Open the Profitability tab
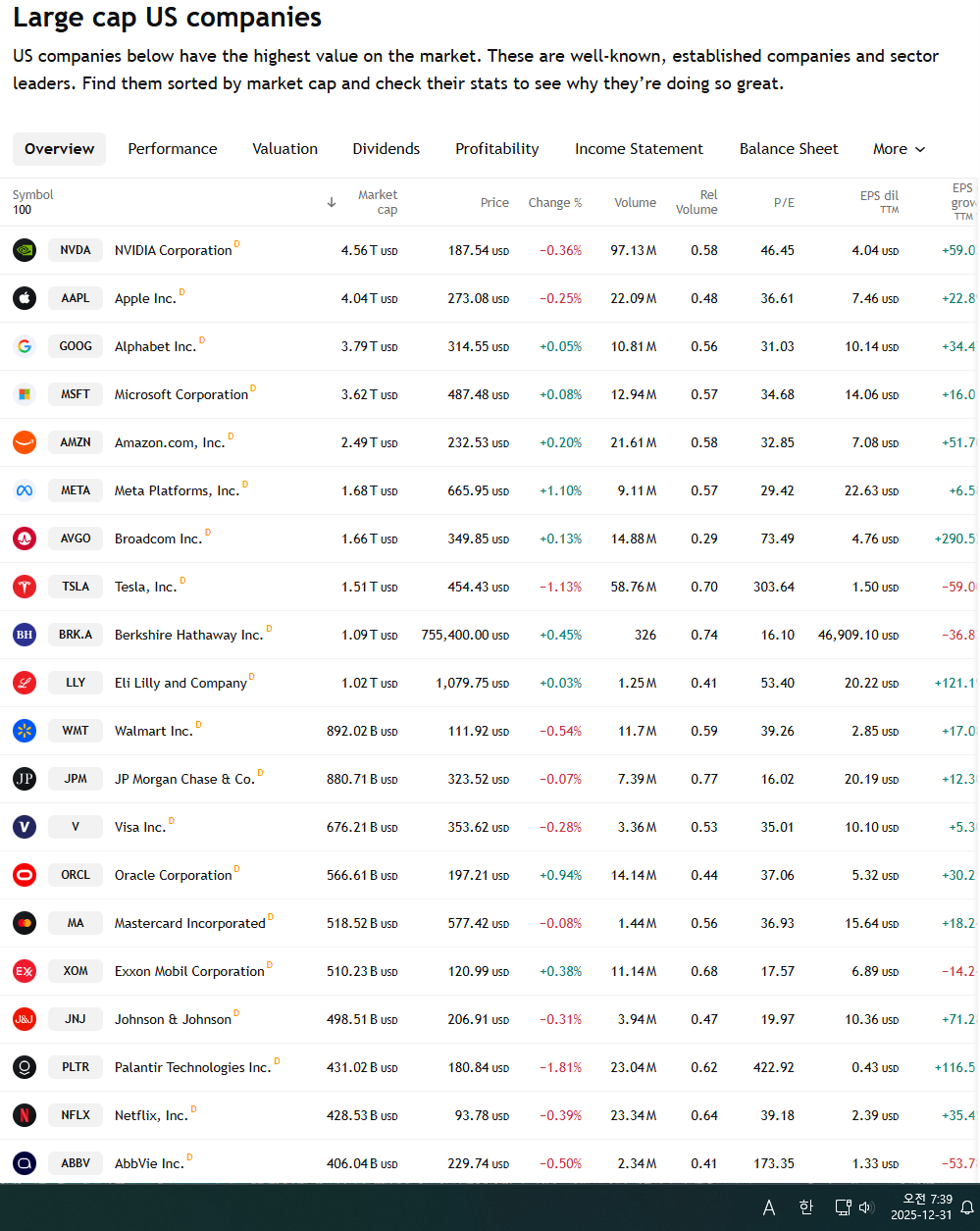The image size is (980, 1231). [x=497, y=149]
